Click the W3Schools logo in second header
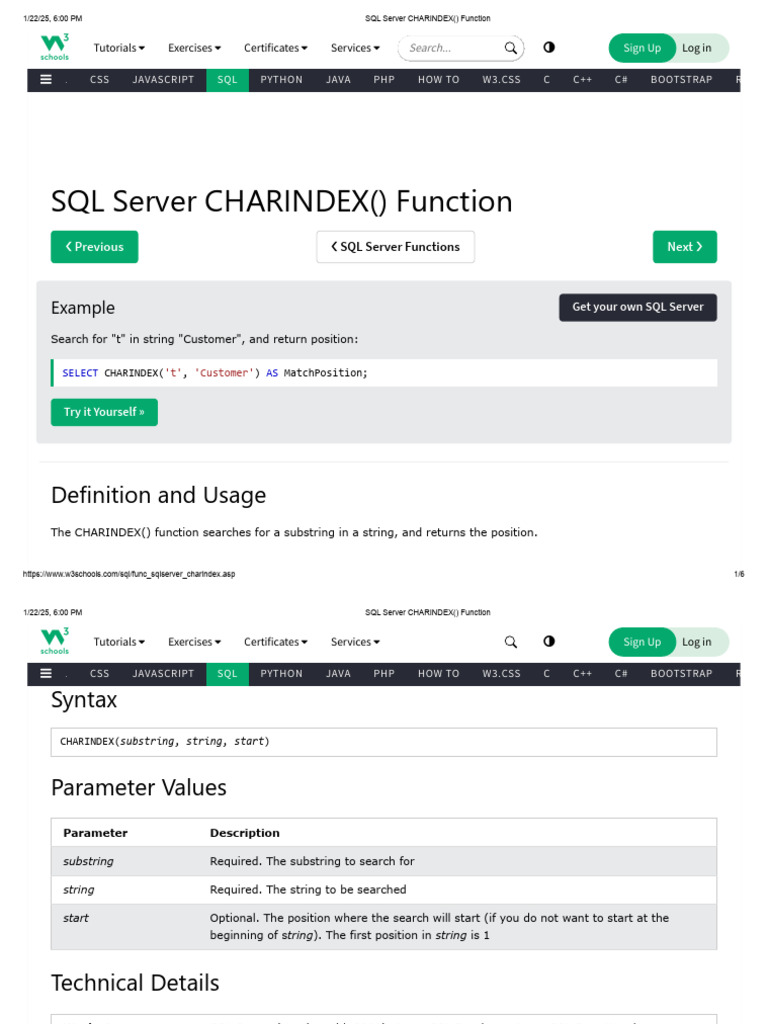This screenshot has height=1024, width=768. pyautogui.click(x=55, y=642)
